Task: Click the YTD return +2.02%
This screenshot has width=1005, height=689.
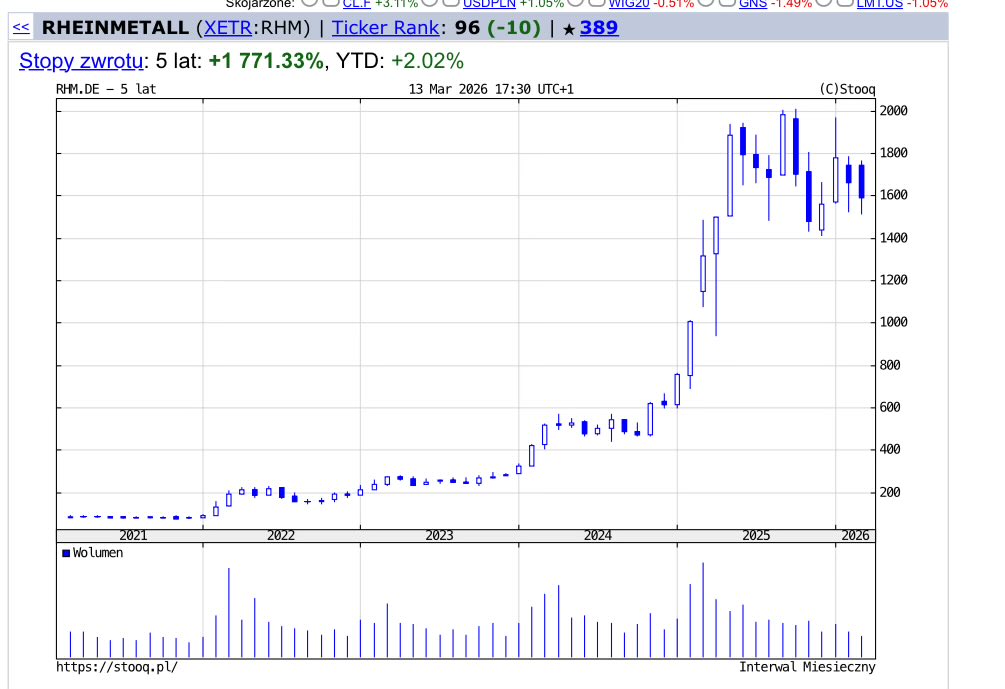Action: point(427,61)
